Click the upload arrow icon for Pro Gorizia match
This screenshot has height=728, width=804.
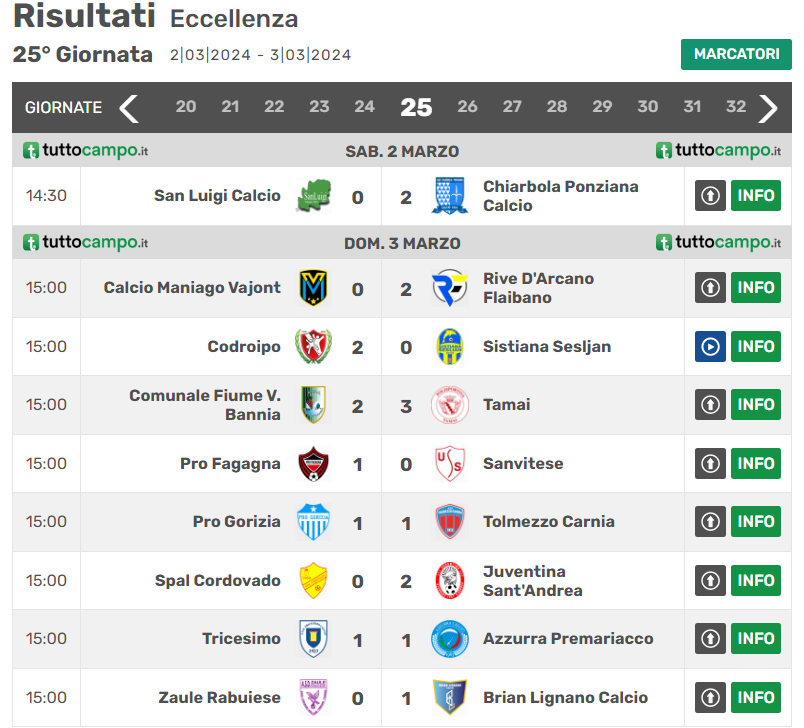point(710,522)
